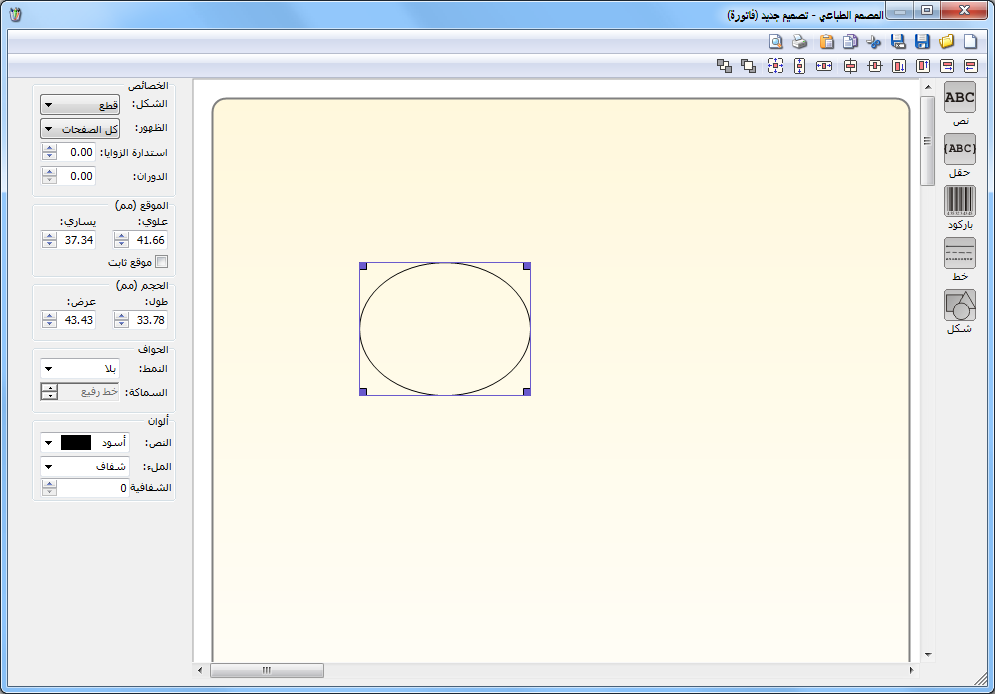Click the horizontal scrollbar left arrow
The width and height of the screenshot is (995, 694).
click(200, 671)
